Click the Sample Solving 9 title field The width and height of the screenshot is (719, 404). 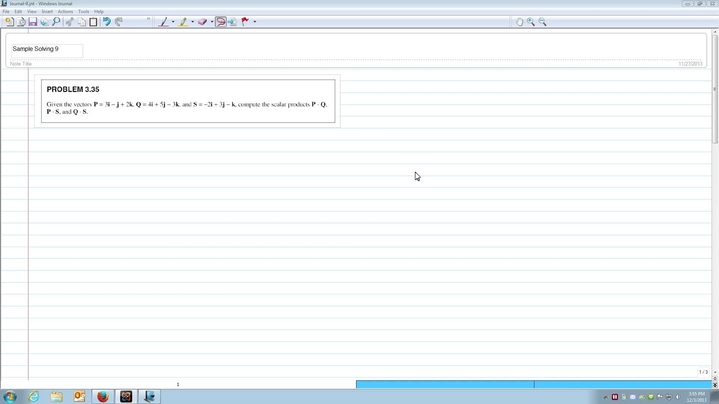(x=46, y=49)
